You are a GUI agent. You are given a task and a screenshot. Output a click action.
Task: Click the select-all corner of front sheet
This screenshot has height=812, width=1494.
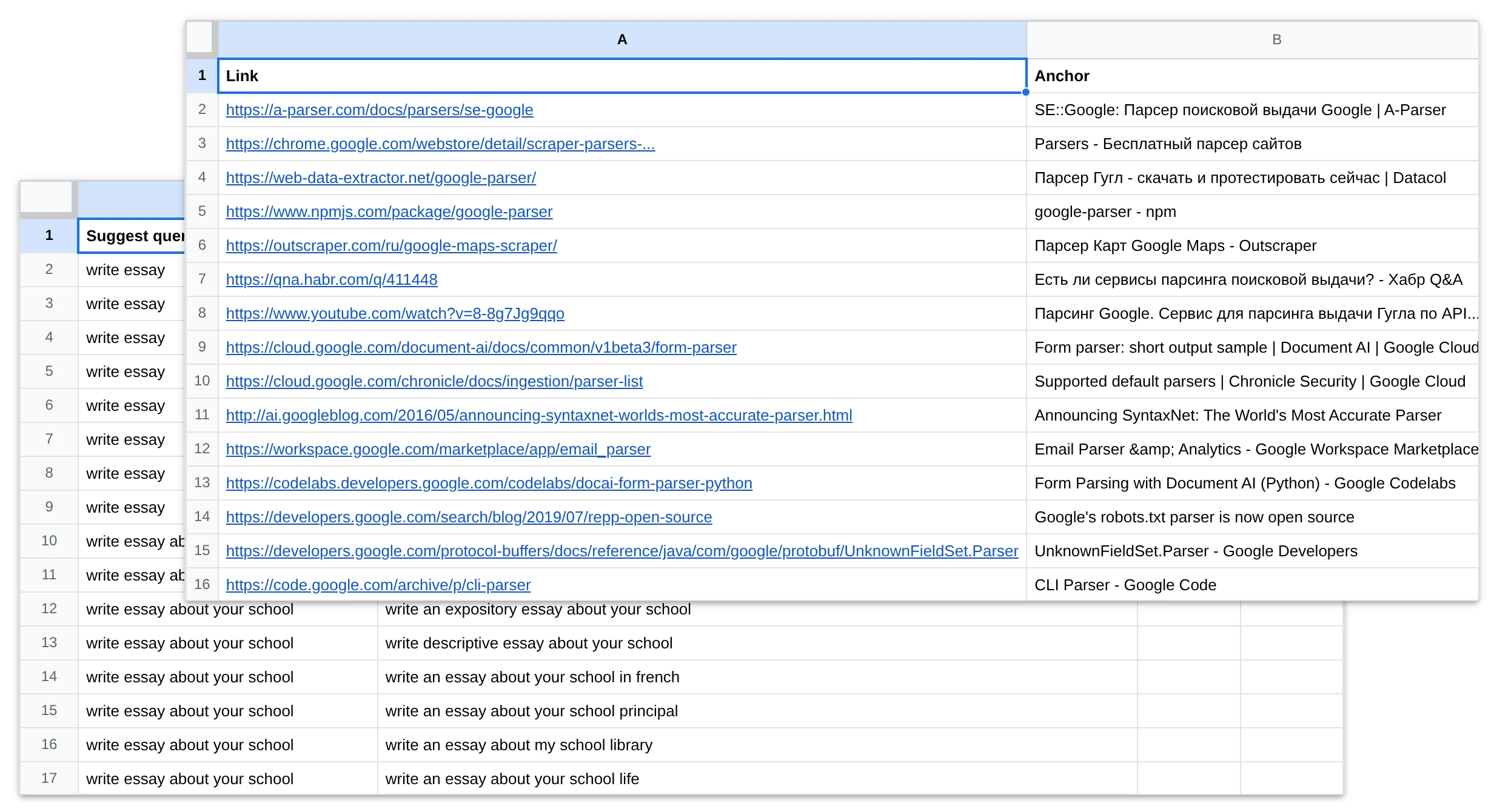pyautogui.click(x=199, y=38)
